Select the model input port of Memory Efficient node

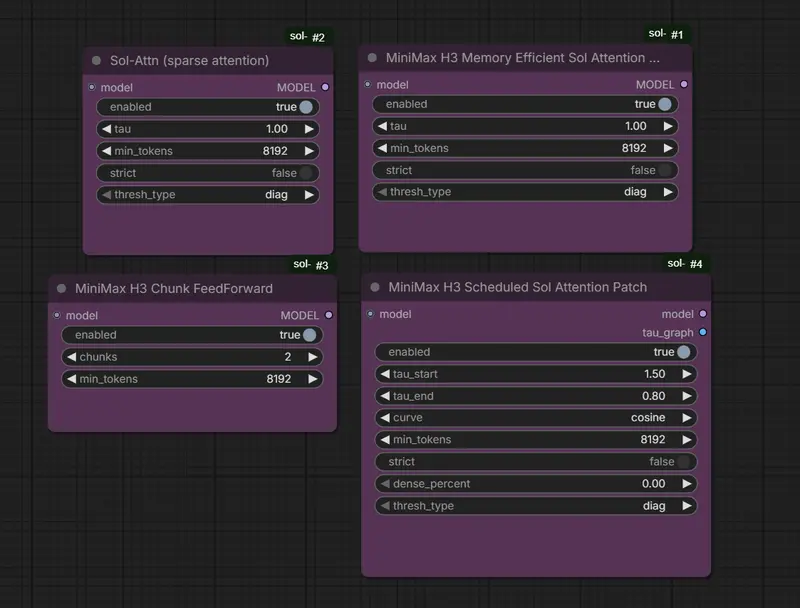(x=368, y=84)
